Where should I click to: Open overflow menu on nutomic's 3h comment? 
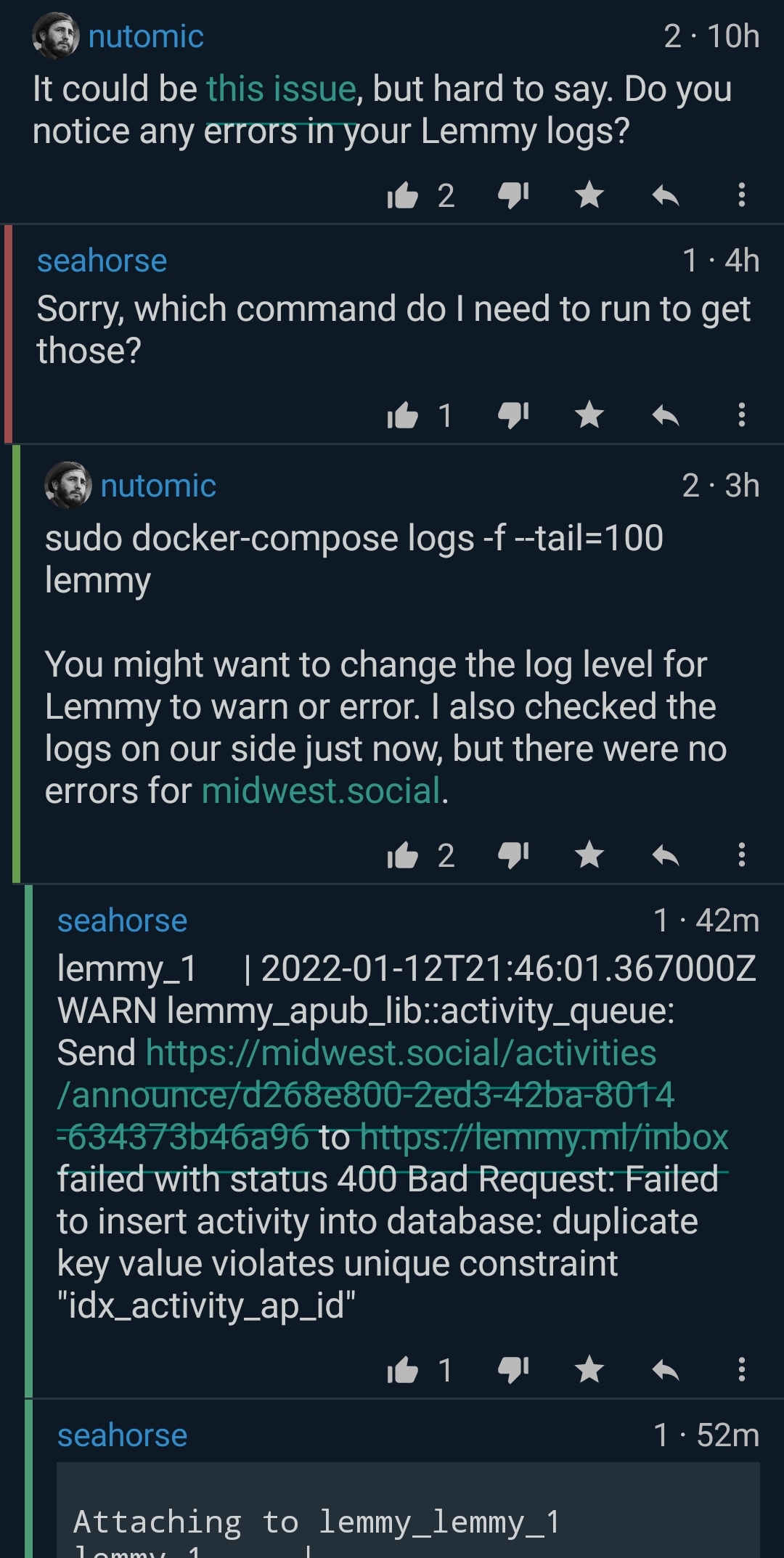(x=741, y=855)
